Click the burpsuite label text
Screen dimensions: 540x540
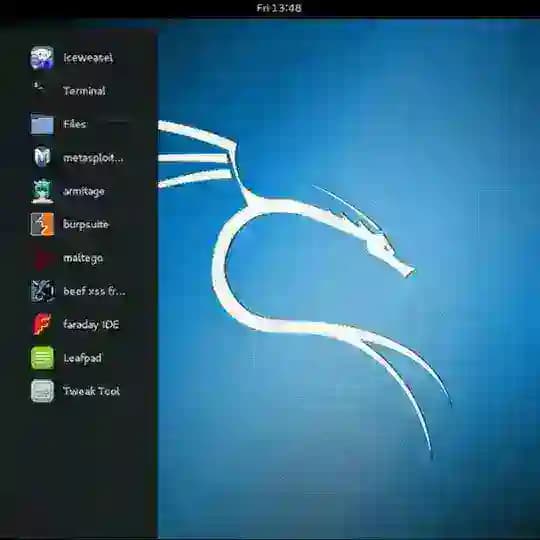pos(86,225)
